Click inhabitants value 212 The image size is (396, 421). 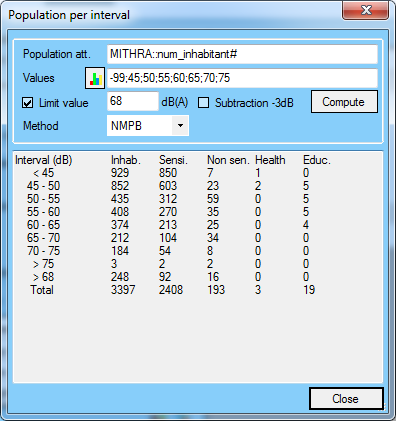point(120,238)
